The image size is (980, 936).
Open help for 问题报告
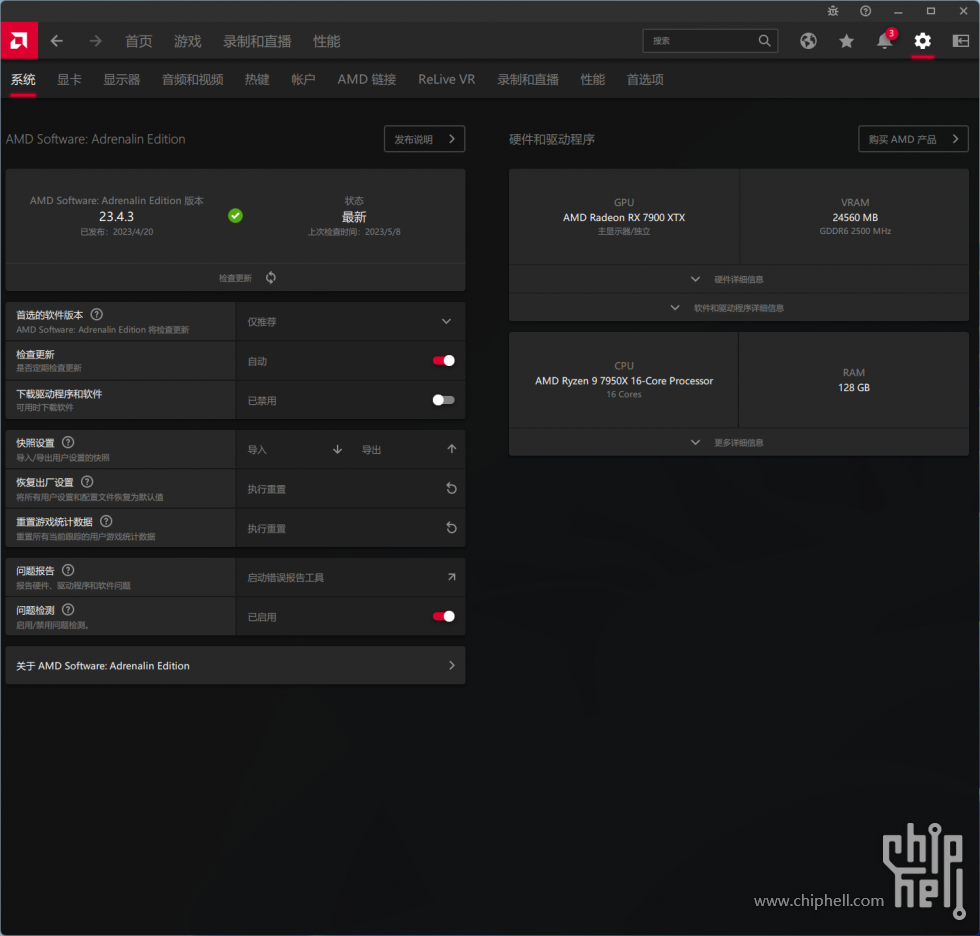click(x=68, y=570)
